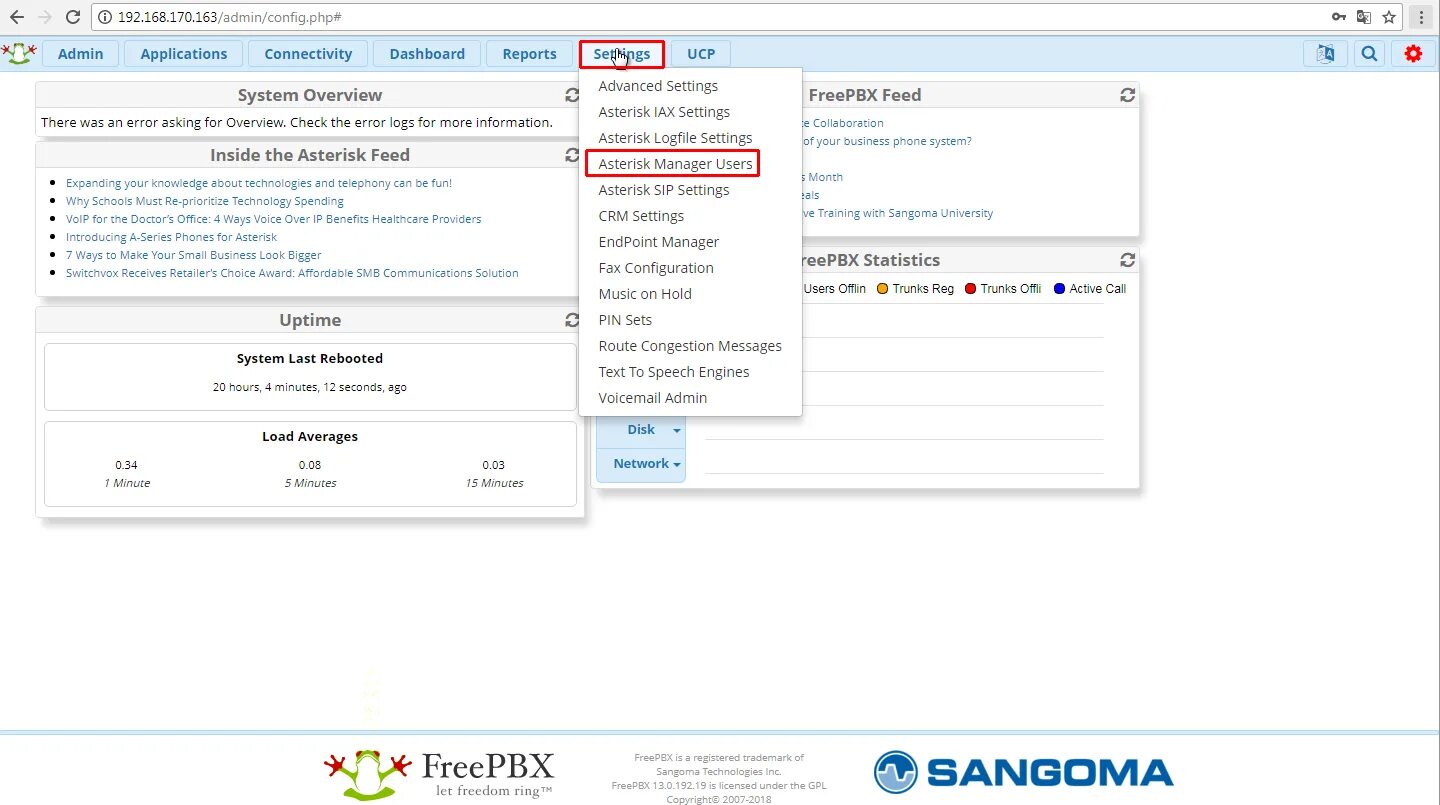The height and width of the screenshot is (805, 1440).
Task: Expand the Disk statistics dropdown
Action: [x=641, y=430]
